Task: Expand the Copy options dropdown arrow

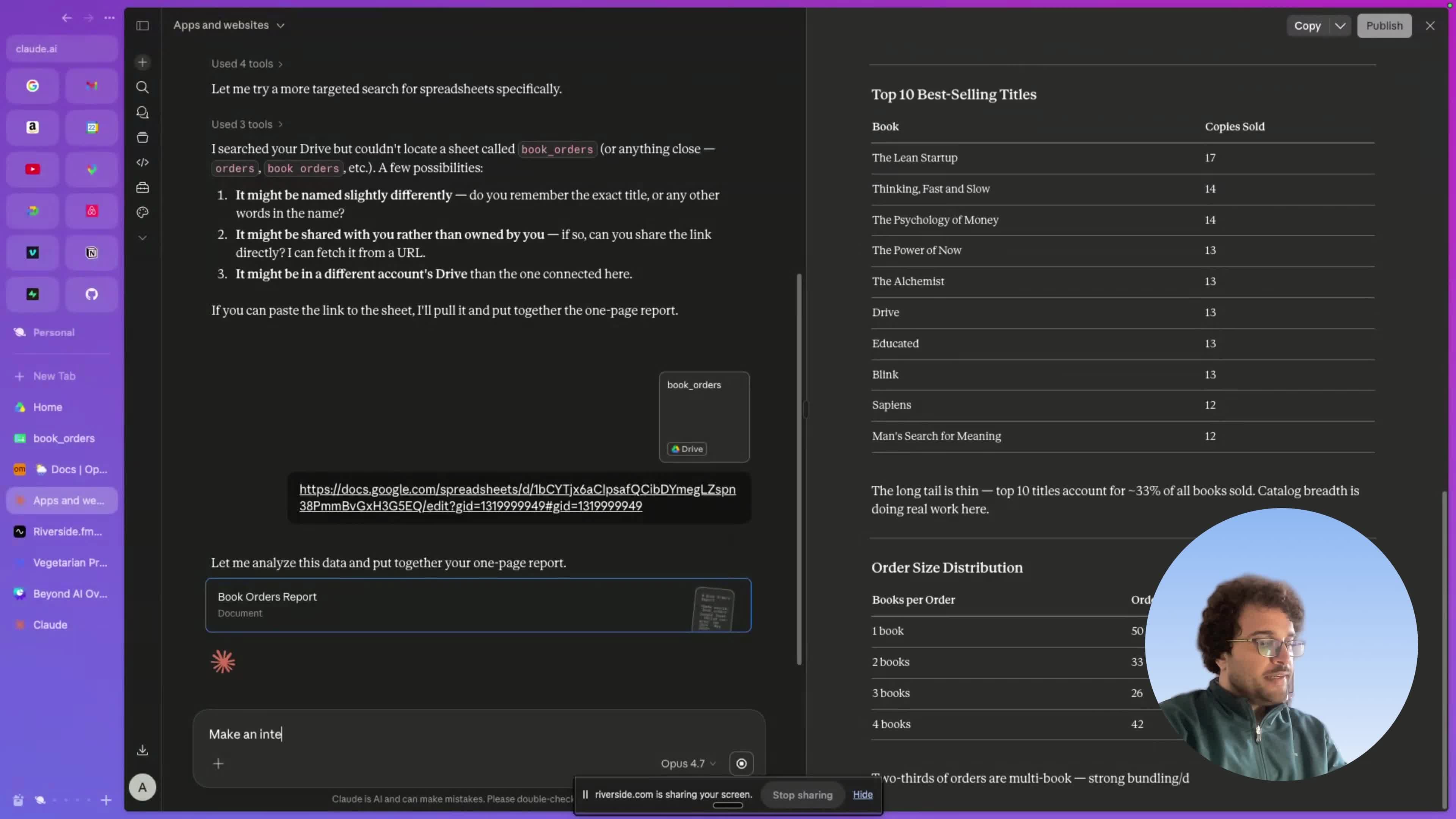Action: [x=1340, y=26]
